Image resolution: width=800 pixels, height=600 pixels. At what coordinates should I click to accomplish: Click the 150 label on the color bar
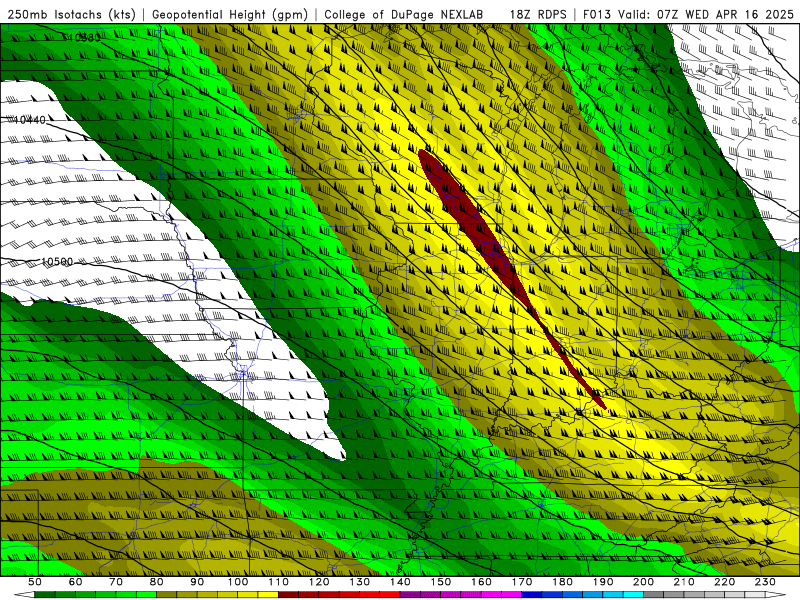(x=441, y=582)
